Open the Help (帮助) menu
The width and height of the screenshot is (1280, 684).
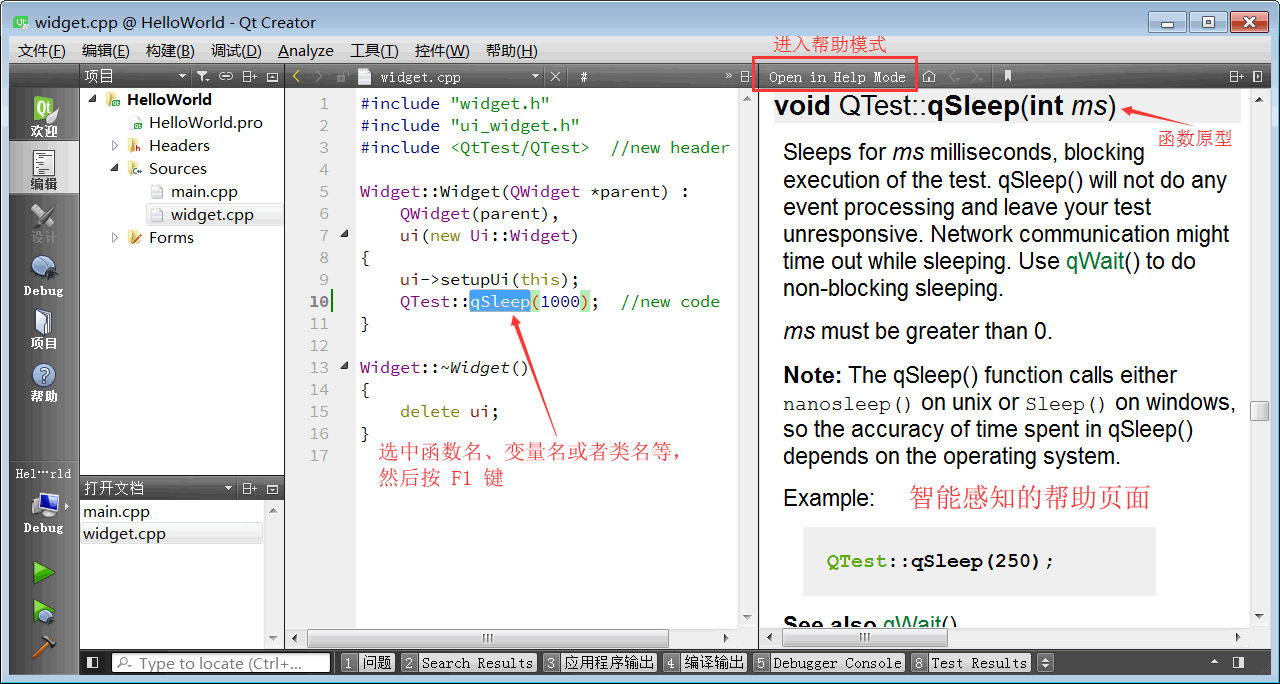pyautogui.click(x=512, y=50)
